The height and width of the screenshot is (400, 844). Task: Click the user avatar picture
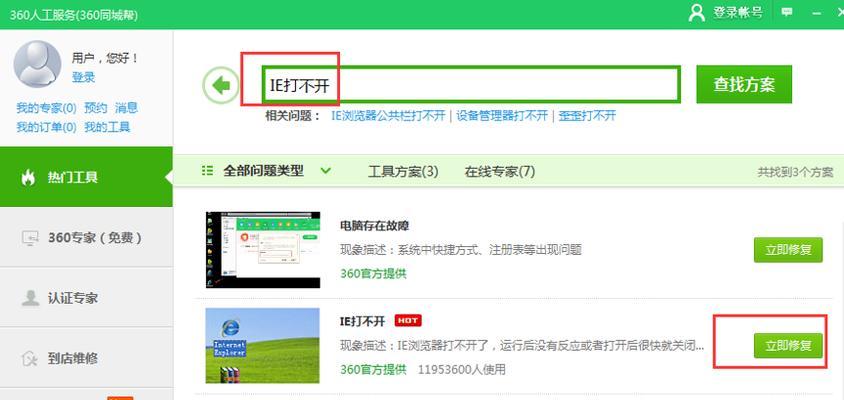(37, 64)
